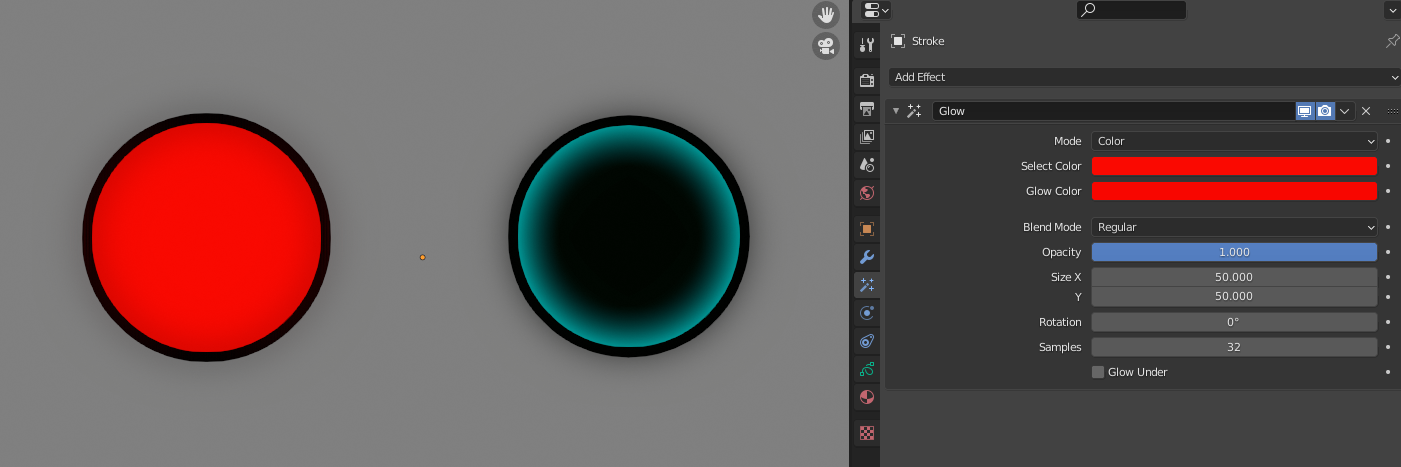Open the Output properties tab
Screen dimensions: 1401x467
[x=867, y=108]
